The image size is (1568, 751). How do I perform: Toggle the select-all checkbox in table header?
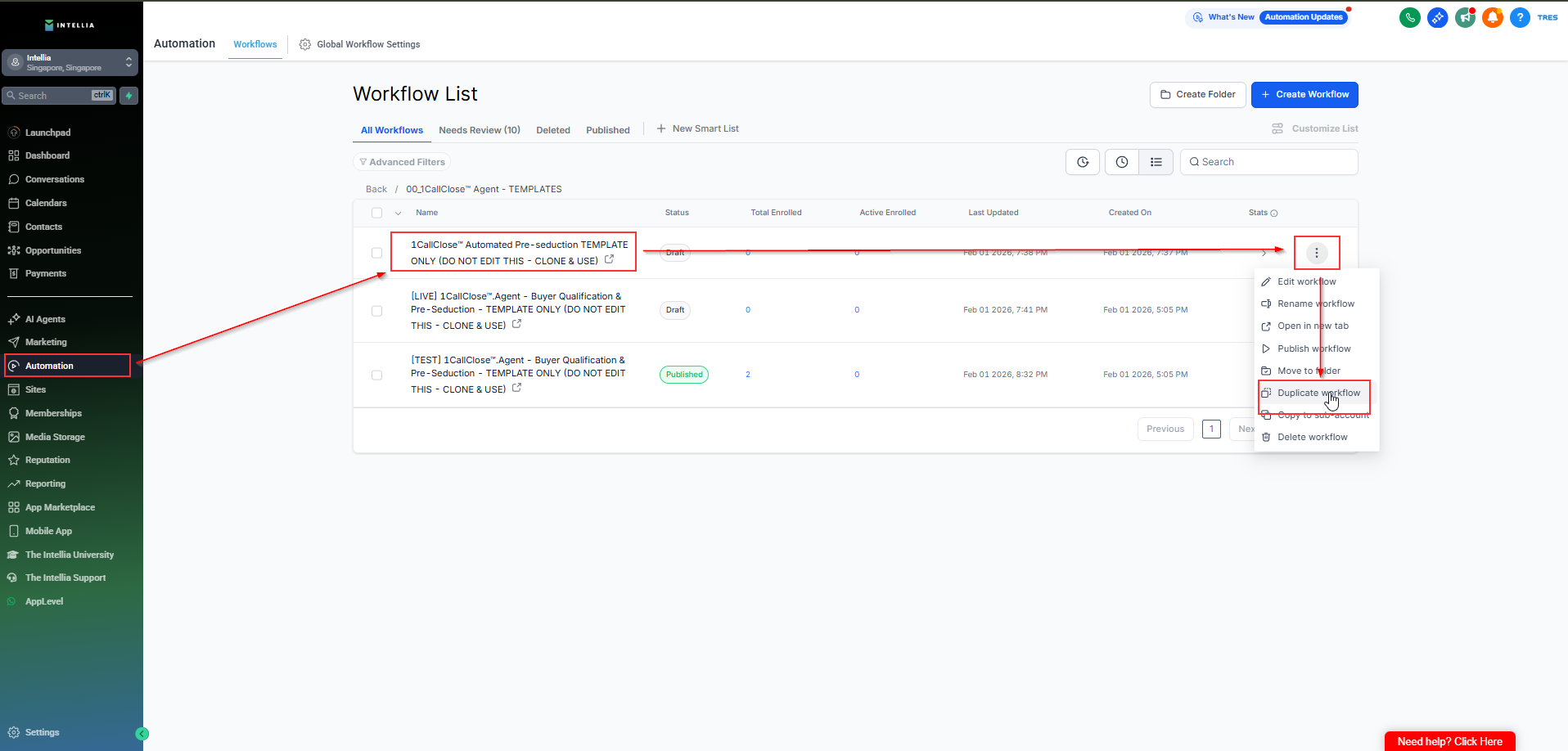(376, 213)
